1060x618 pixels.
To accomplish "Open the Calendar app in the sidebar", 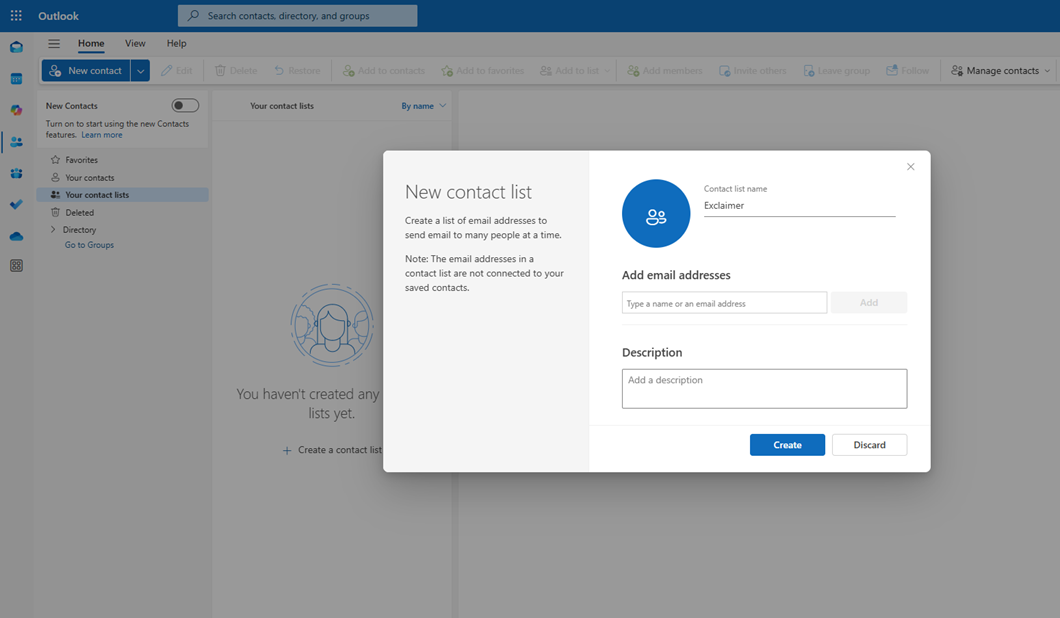I will (x=15, y=78).
